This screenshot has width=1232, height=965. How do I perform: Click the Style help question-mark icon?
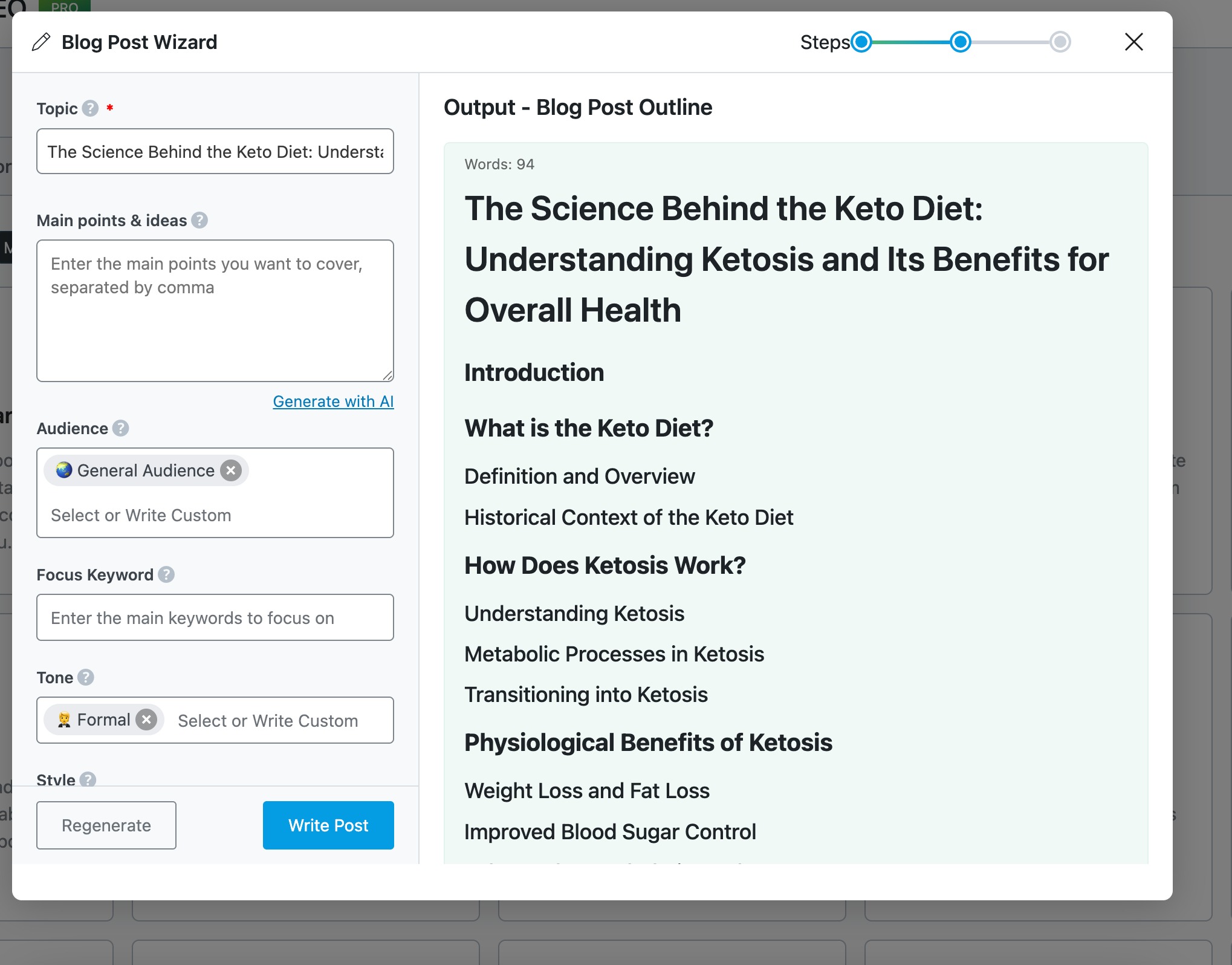point(88,779)
